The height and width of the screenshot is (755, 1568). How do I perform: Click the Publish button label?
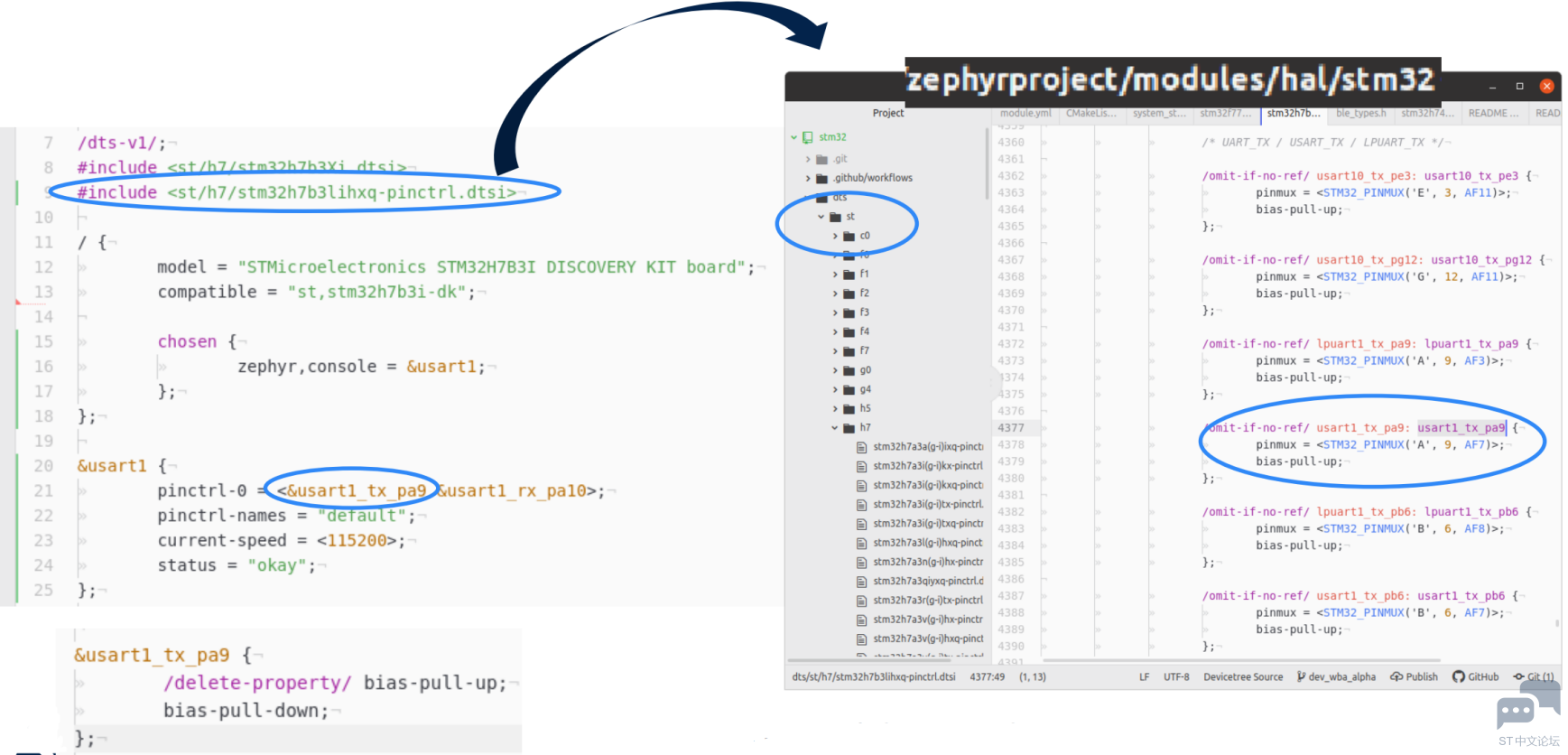click(x=1422, y=676)
